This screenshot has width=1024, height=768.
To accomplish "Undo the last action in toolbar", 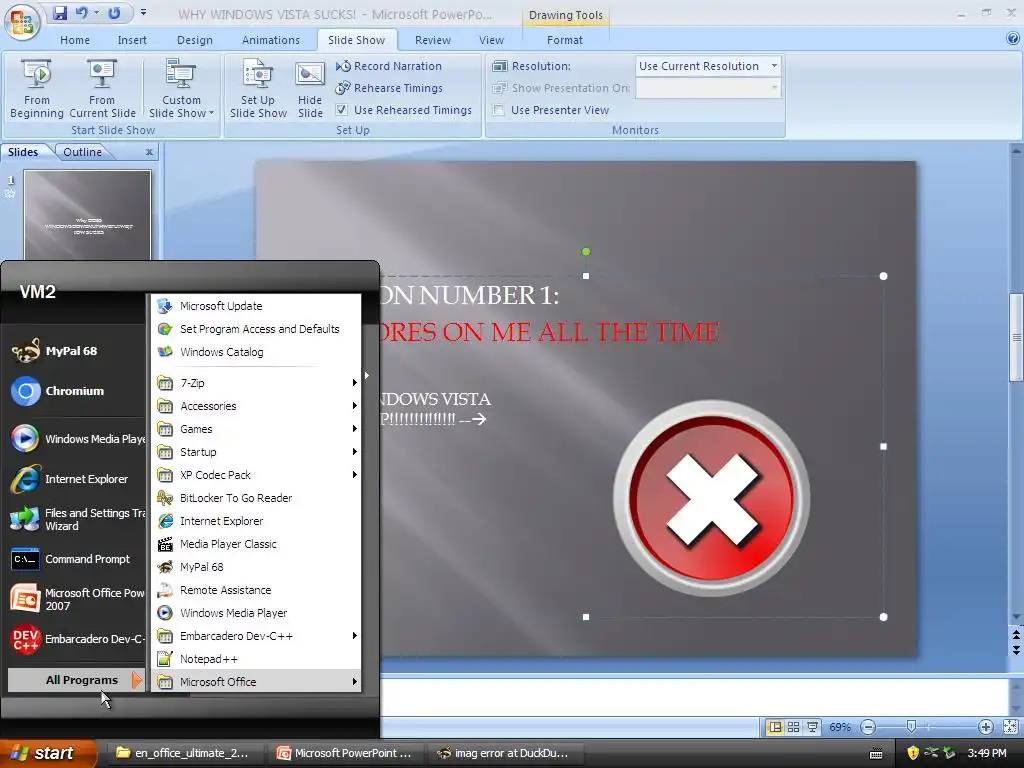I will click(82, 13).
